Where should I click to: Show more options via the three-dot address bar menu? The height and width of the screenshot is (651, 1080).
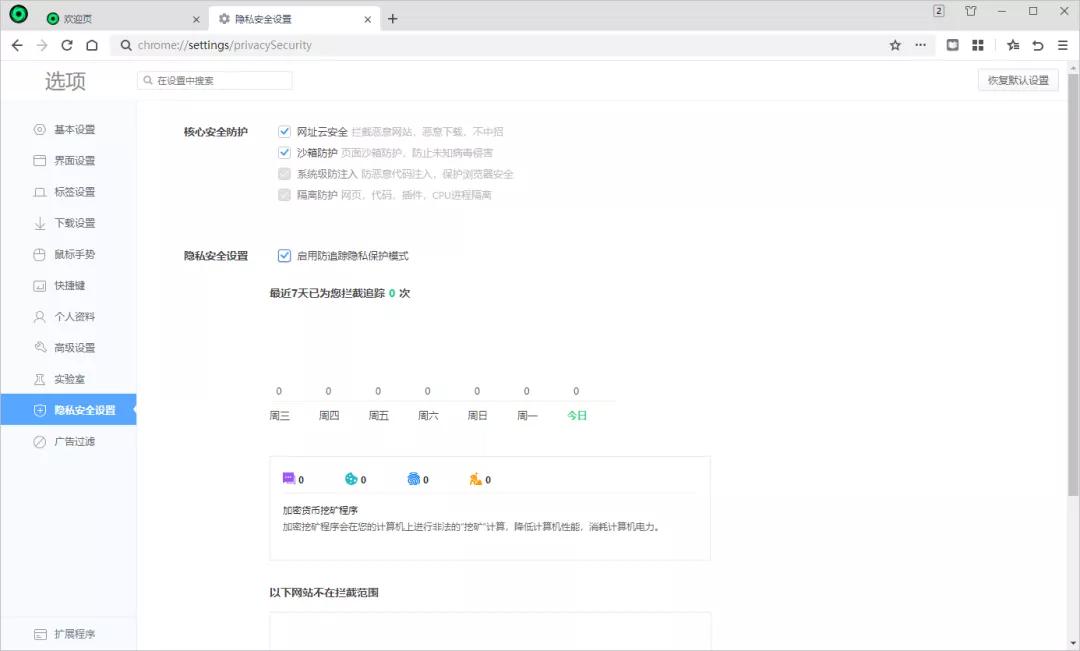click(922, 45)
